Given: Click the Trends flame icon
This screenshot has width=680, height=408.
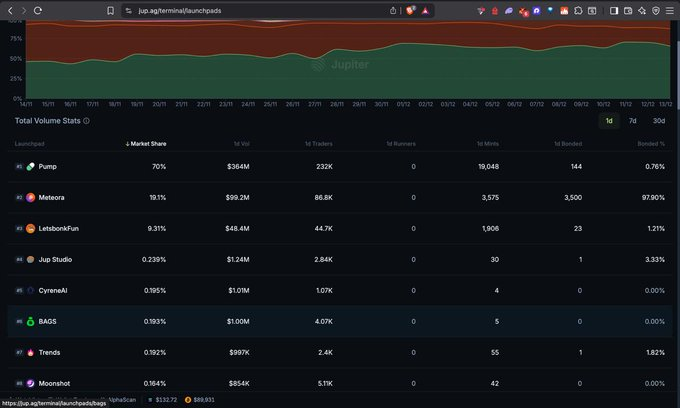Looking at the screenshot, I should click(x=30, y=353).
